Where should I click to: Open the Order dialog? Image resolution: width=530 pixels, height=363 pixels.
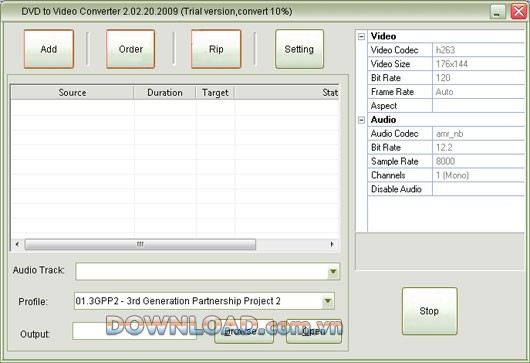click(130, 49)
